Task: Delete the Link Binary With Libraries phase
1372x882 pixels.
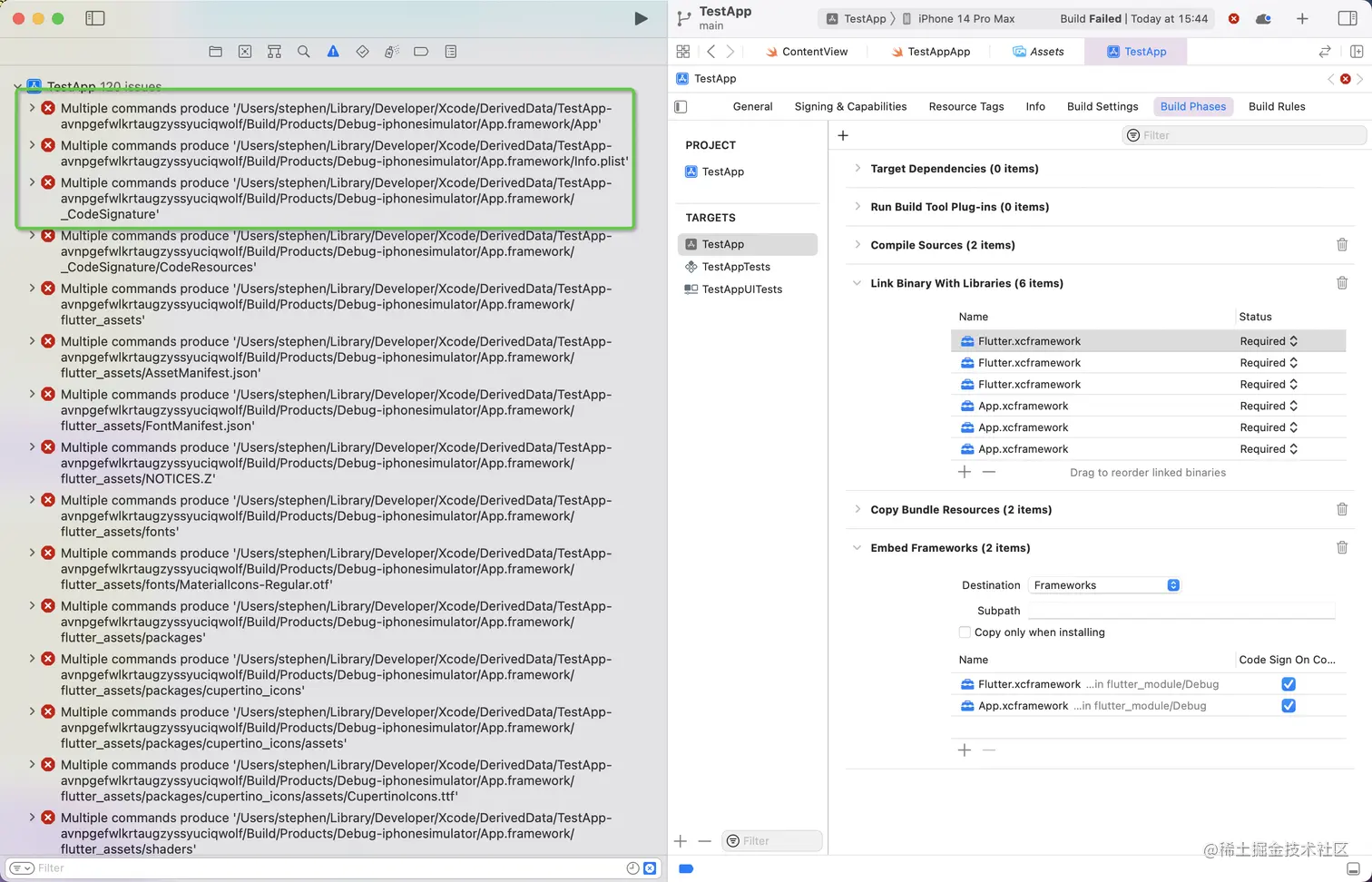Action: tap(1342, 282)
